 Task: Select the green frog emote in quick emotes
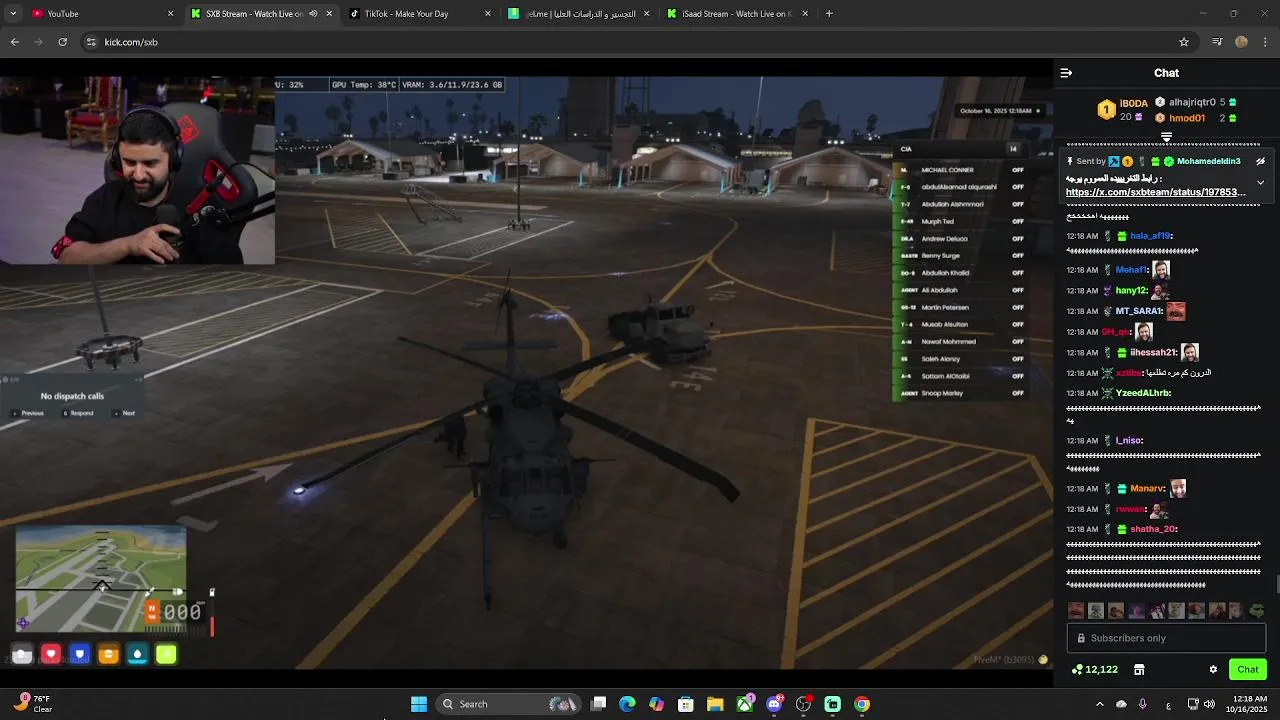pyautogui.click(x=1256, y=610)
